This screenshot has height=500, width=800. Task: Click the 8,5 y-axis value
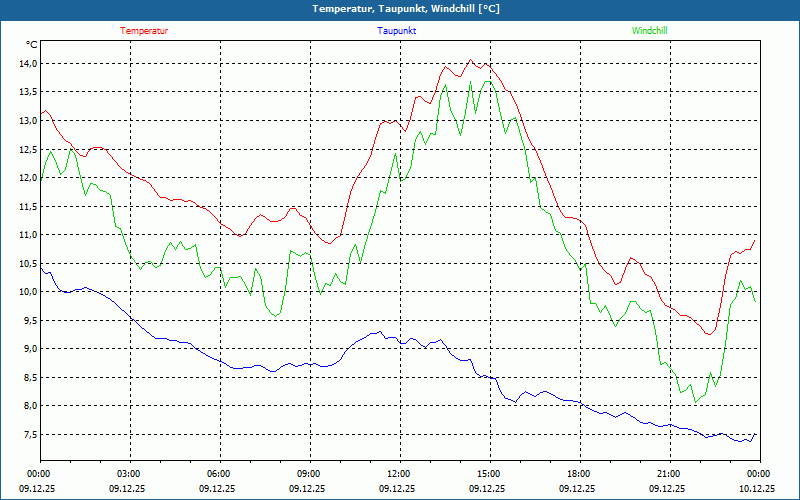point(25,378)
